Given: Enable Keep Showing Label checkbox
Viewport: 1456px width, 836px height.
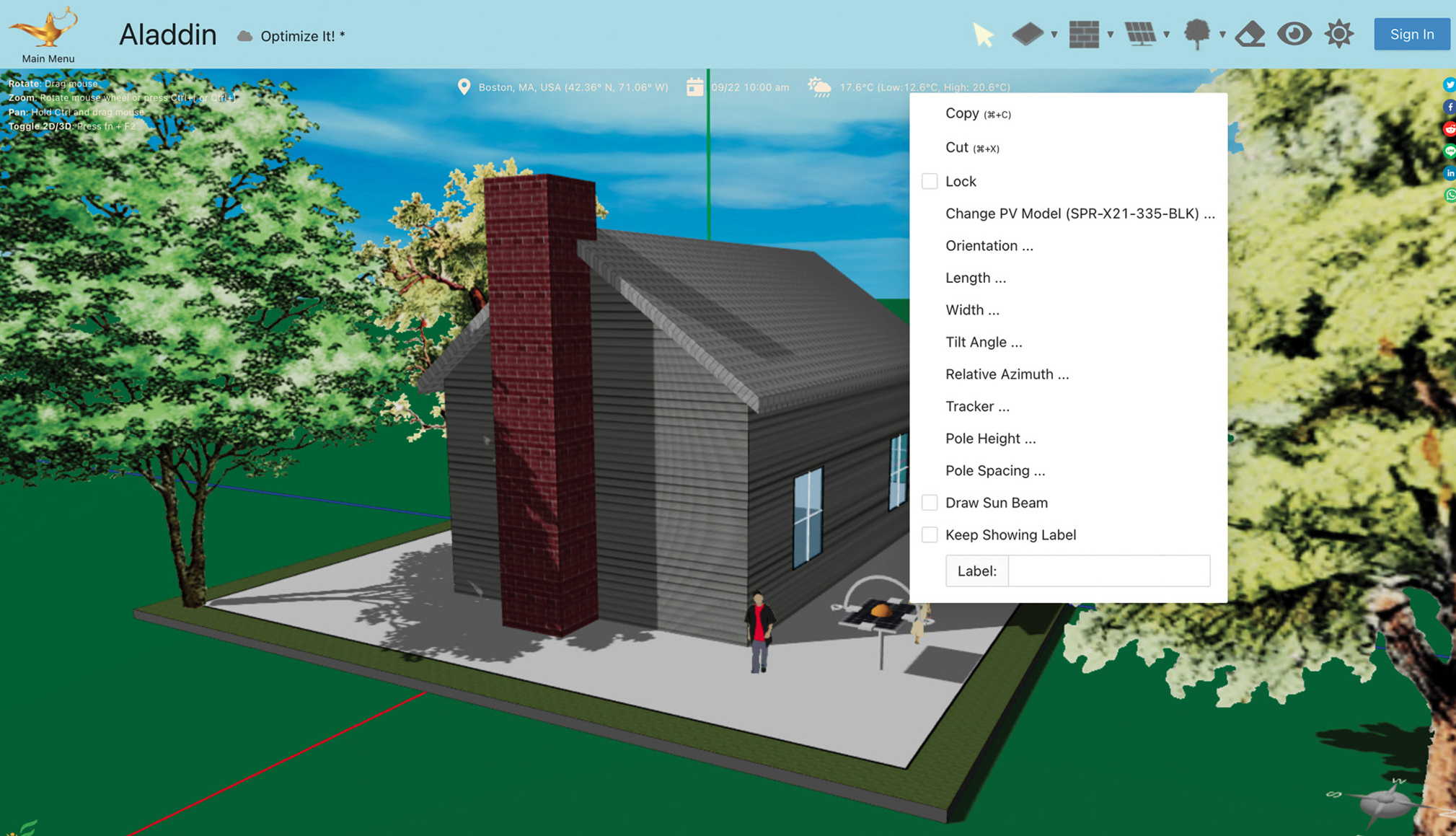Looking at the screenshot, I should (930, 534).
